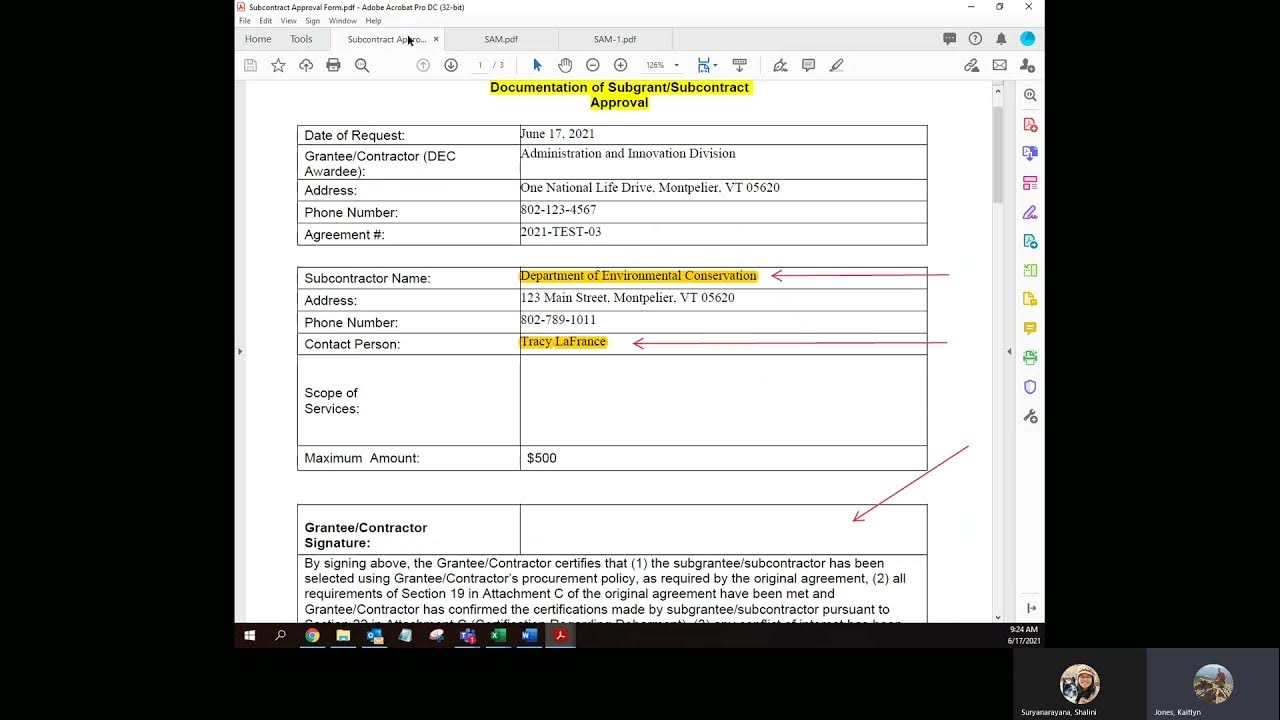This screenshot has width=1280, height=720.
Task: Open Create PDF tool in right sidebar
Action: click(x=1030, y=125)
